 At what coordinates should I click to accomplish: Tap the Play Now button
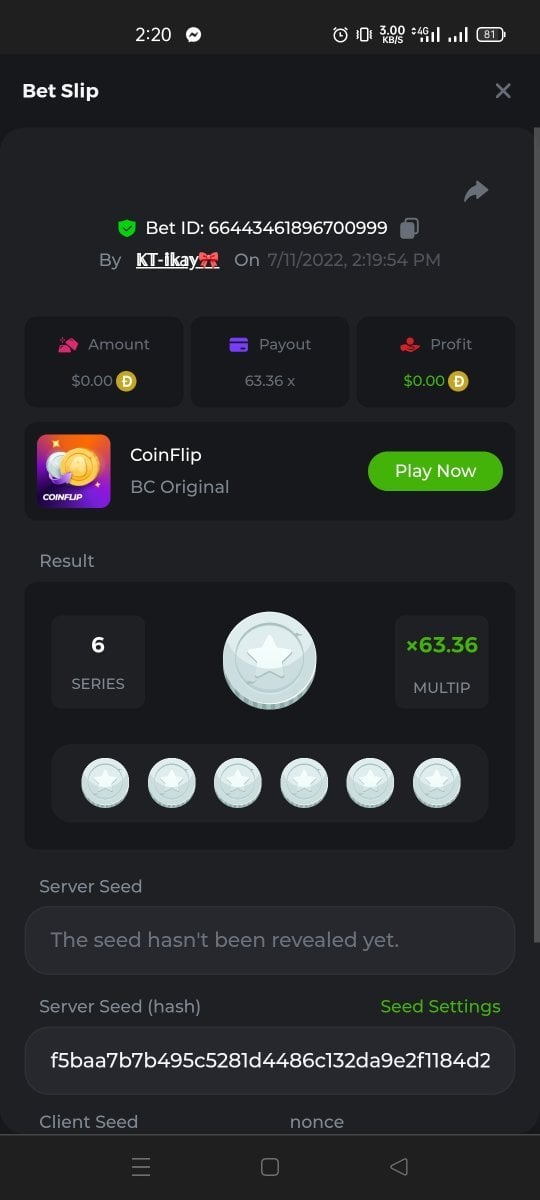435,471
